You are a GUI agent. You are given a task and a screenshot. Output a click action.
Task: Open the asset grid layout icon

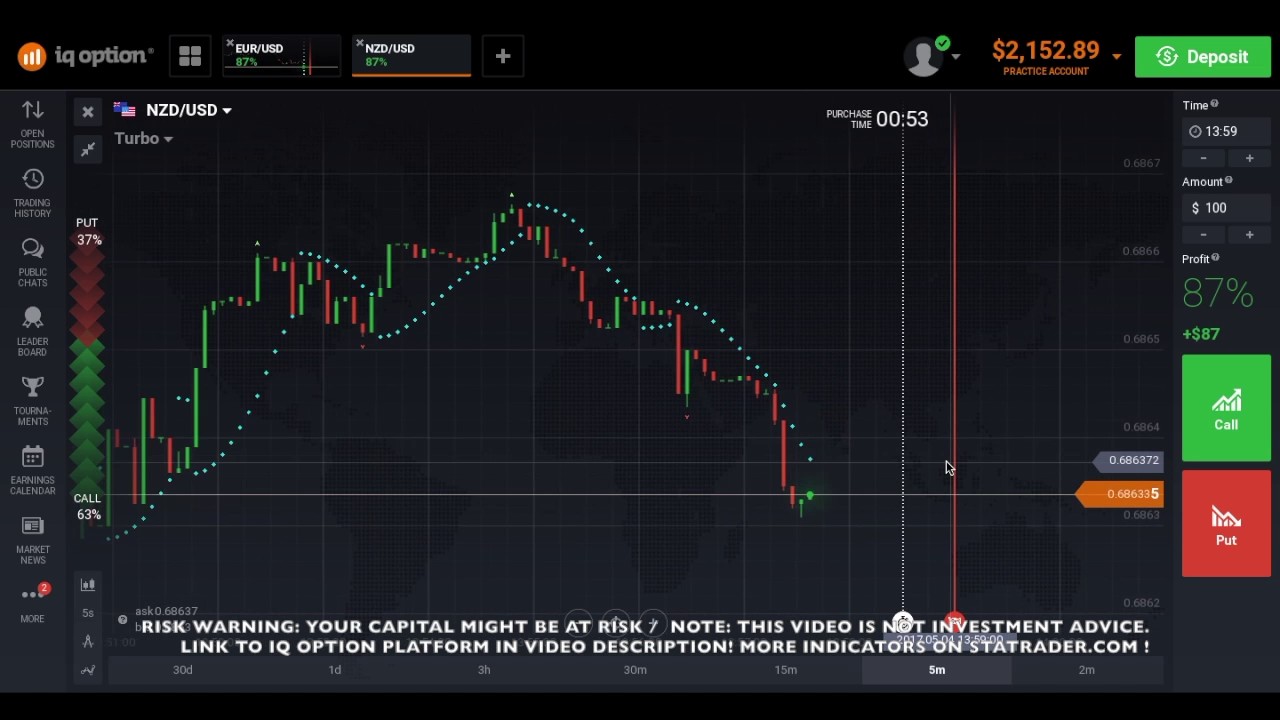190,56
